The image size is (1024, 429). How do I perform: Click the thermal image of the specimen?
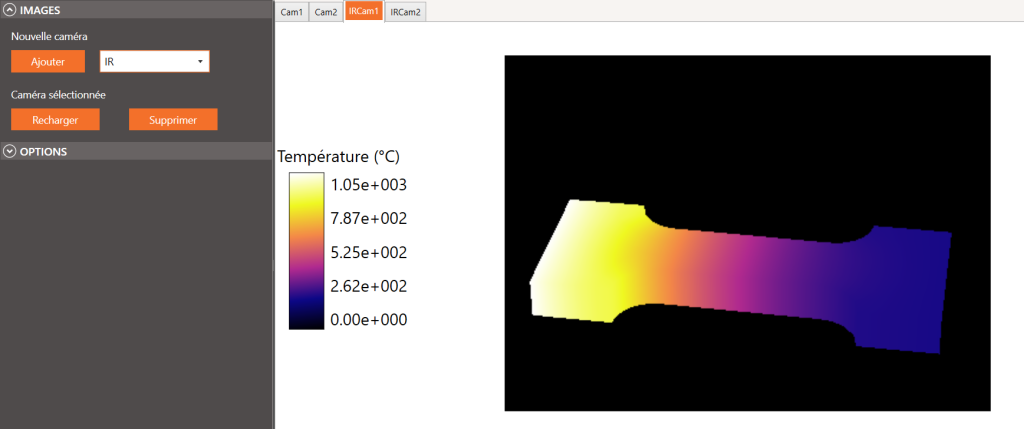tap(748, 233)
